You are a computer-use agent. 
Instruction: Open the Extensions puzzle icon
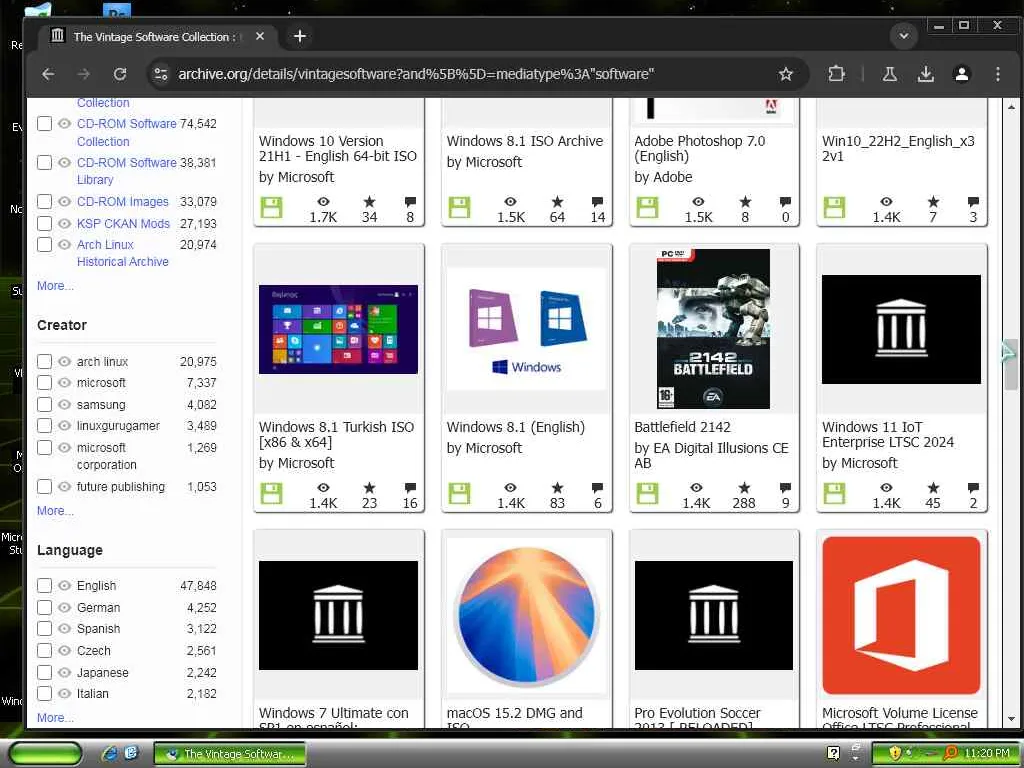[x=836, y=74]
